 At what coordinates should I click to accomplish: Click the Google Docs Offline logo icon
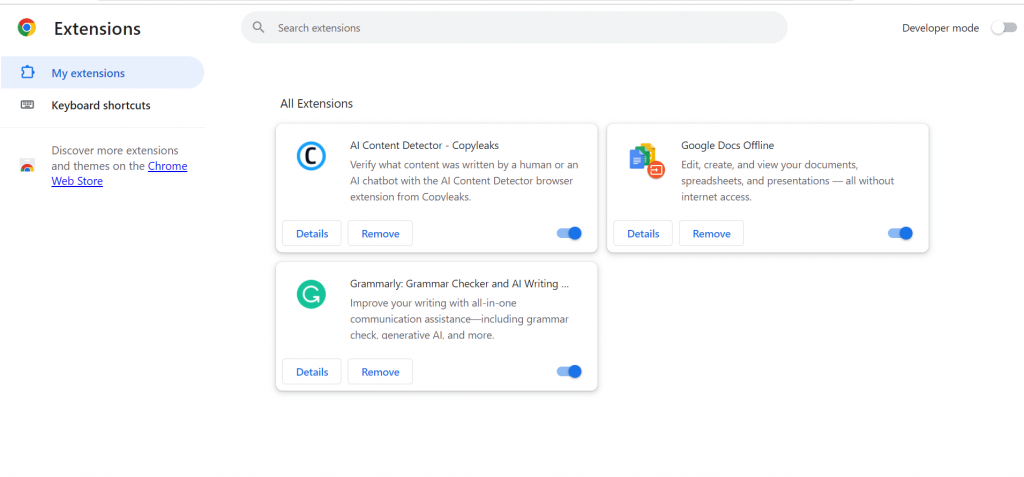[646, 161]
